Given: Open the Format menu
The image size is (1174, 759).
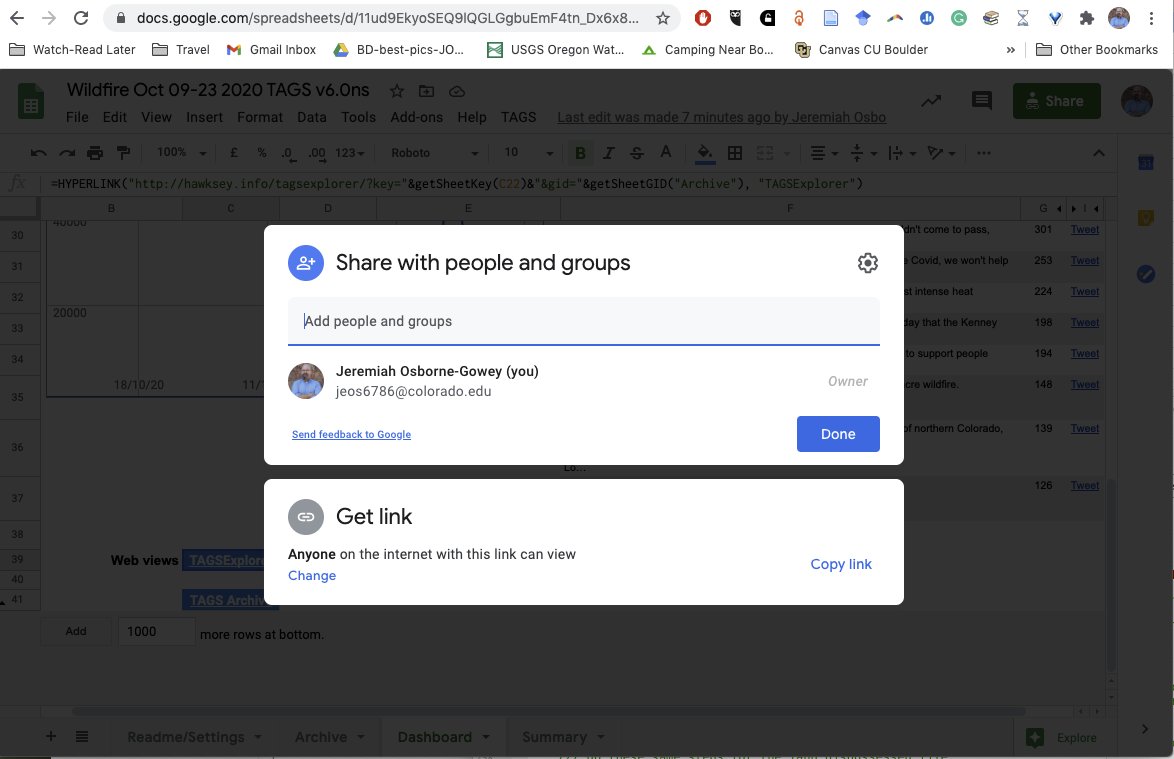Looking at the screenshot, I should click(260, 118).
